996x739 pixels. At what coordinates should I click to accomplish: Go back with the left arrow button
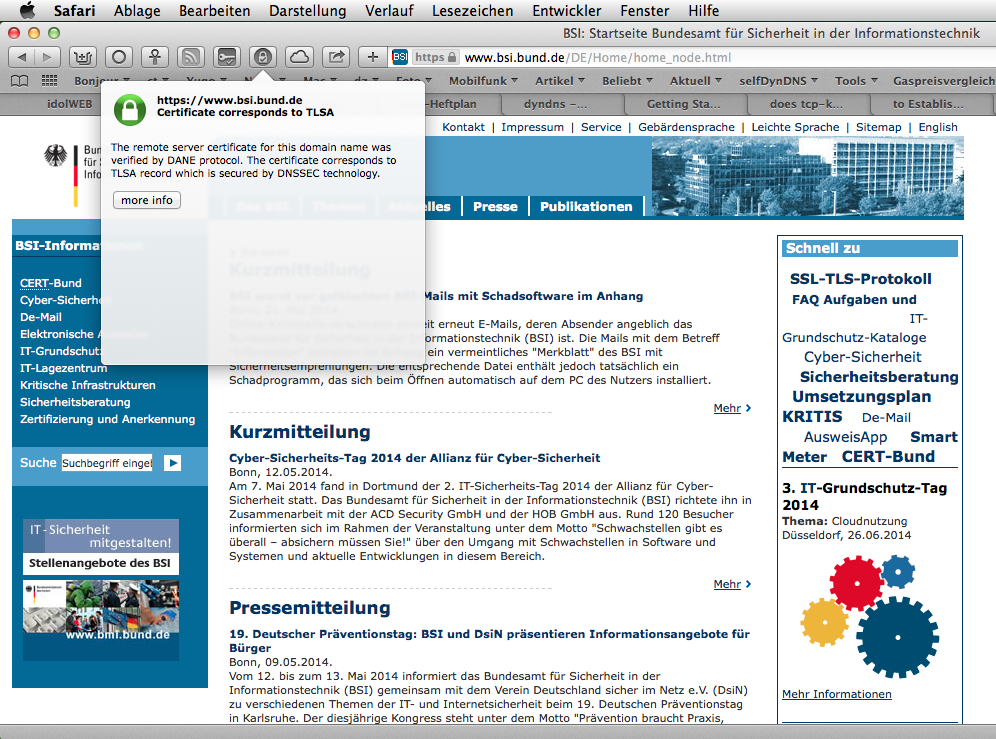[x=22, y=57]
